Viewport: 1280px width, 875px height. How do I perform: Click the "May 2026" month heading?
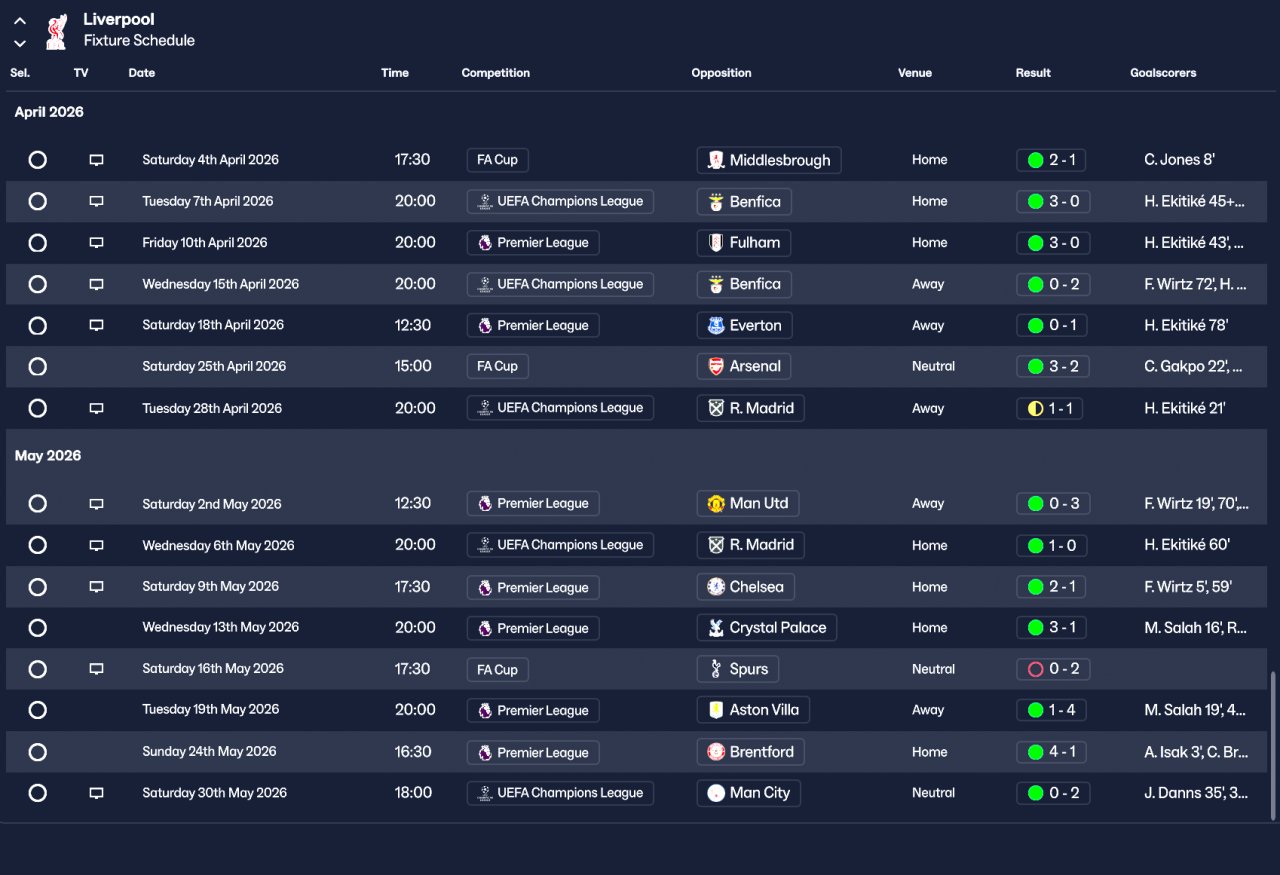pyautogui.click(x=48, y=456)
